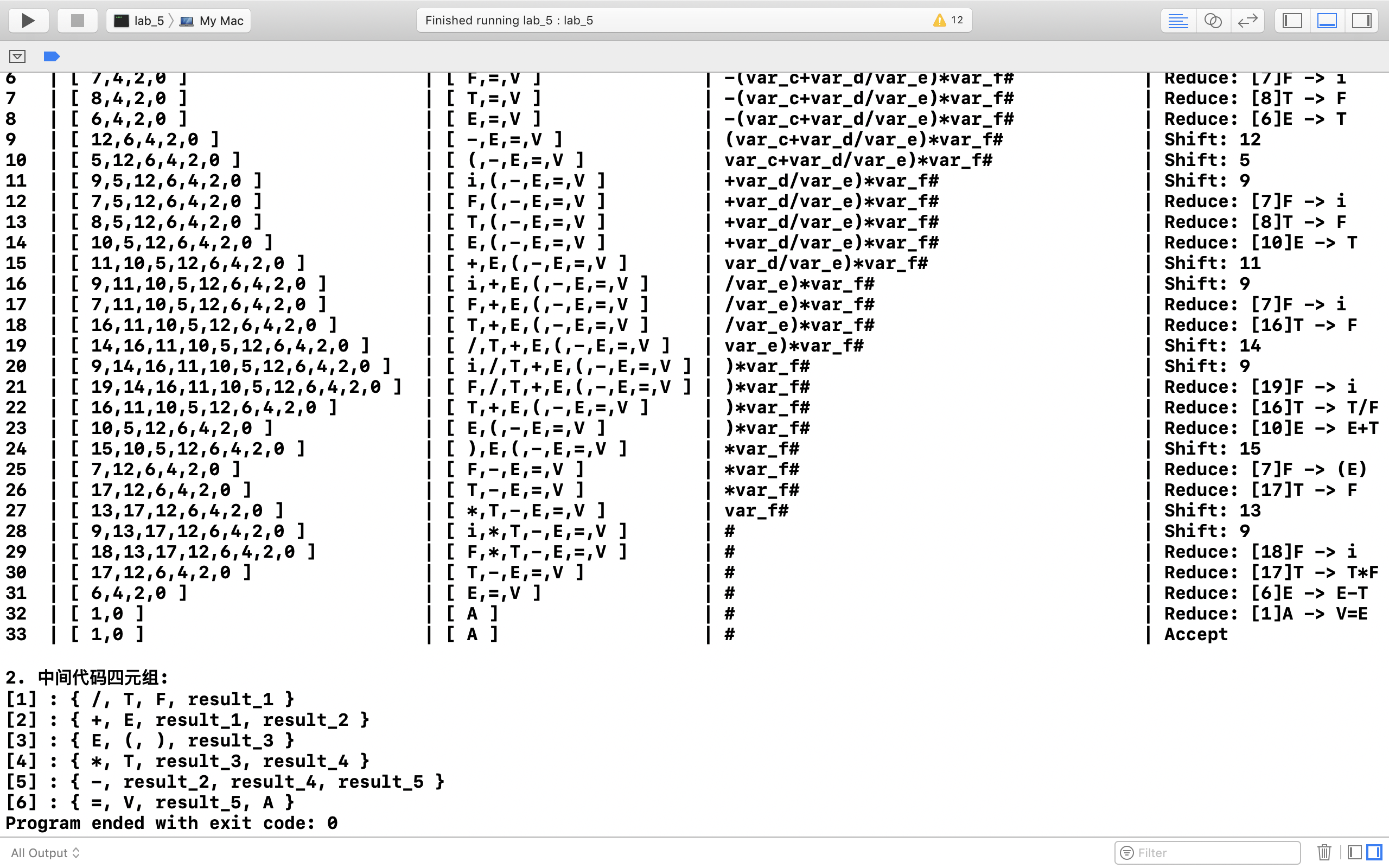1389x868 pixels.
Task: Show the version editor
Action: (x=1247, y=21)
